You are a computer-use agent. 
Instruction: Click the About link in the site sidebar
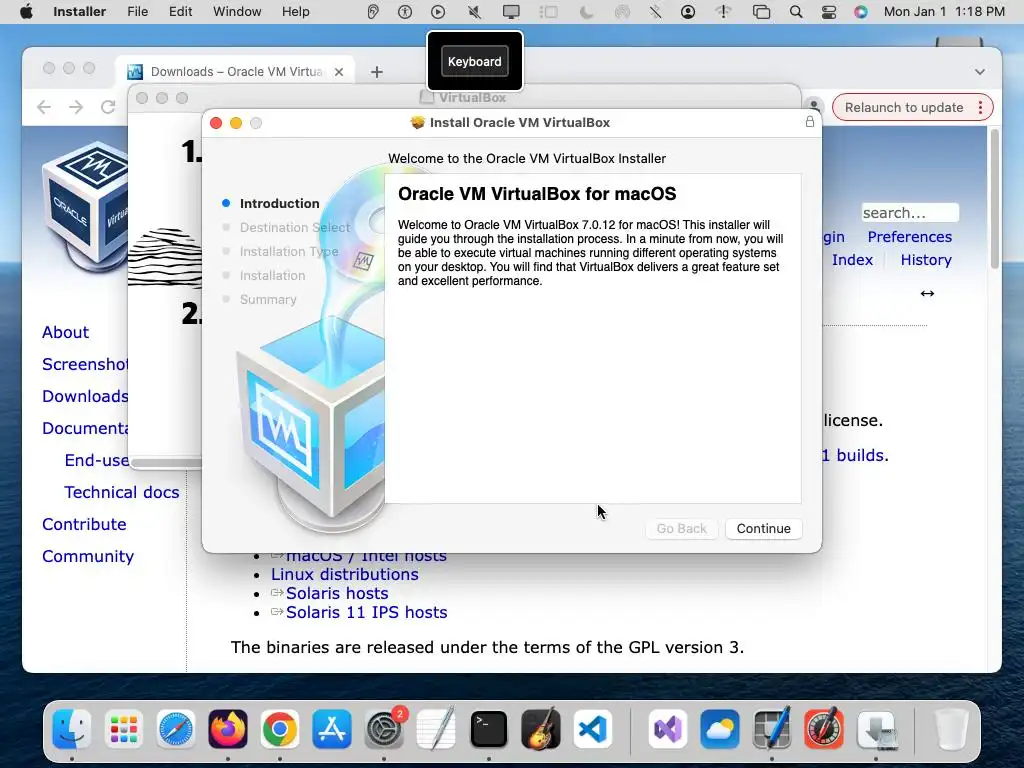click(x=65, y=332)
